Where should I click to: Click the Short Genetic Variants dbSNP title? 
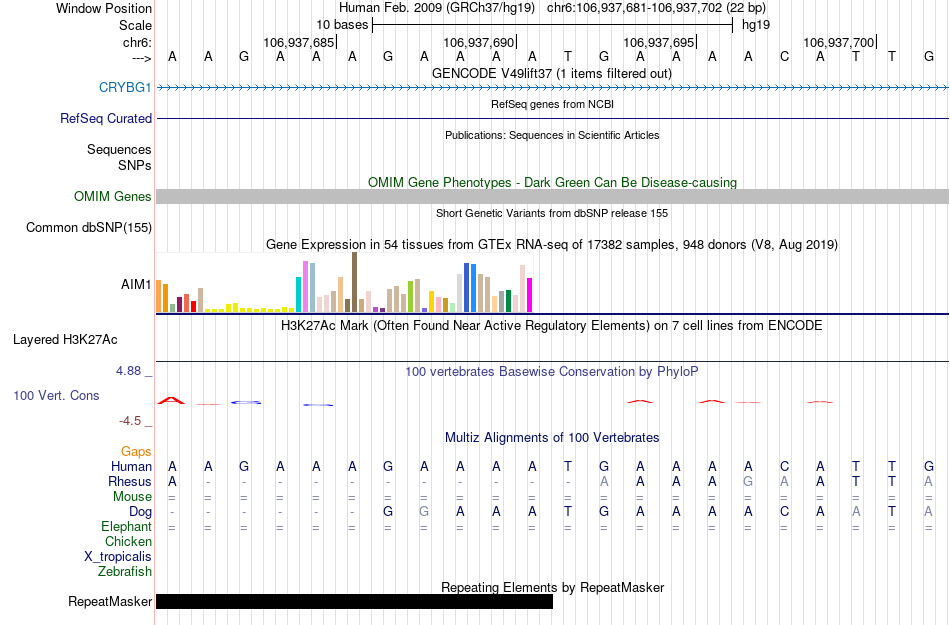(552, 214)
